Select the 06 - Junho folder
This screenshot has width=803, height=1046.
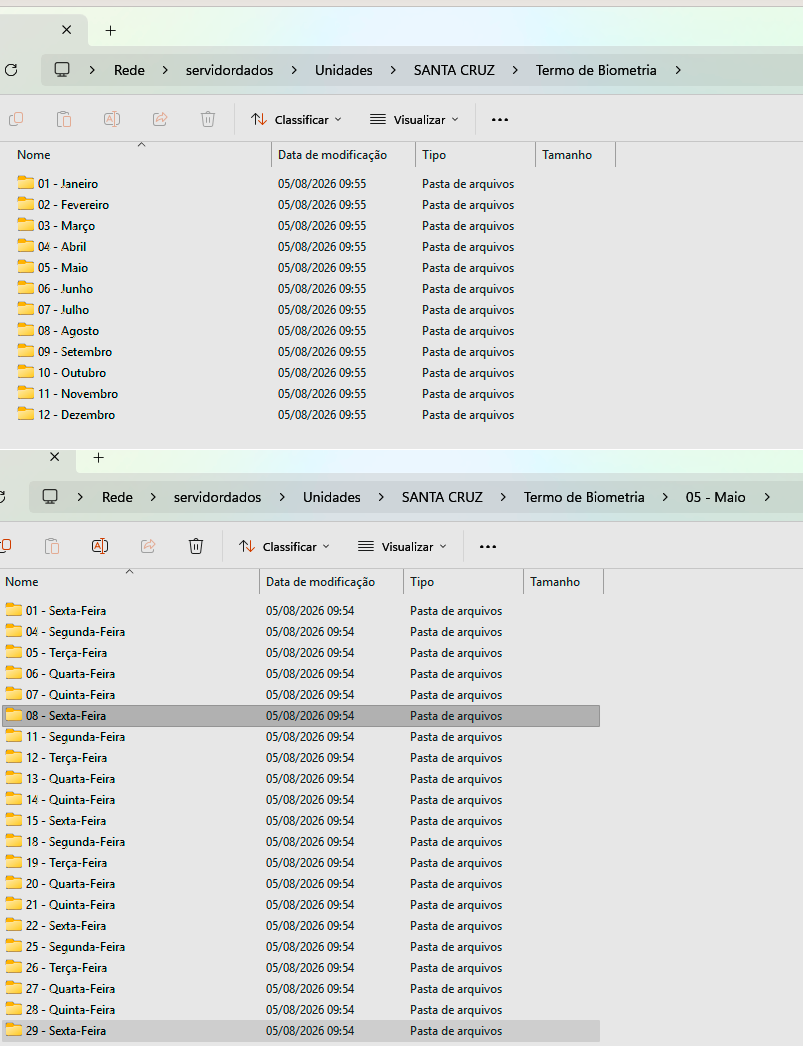pos(65,289)
